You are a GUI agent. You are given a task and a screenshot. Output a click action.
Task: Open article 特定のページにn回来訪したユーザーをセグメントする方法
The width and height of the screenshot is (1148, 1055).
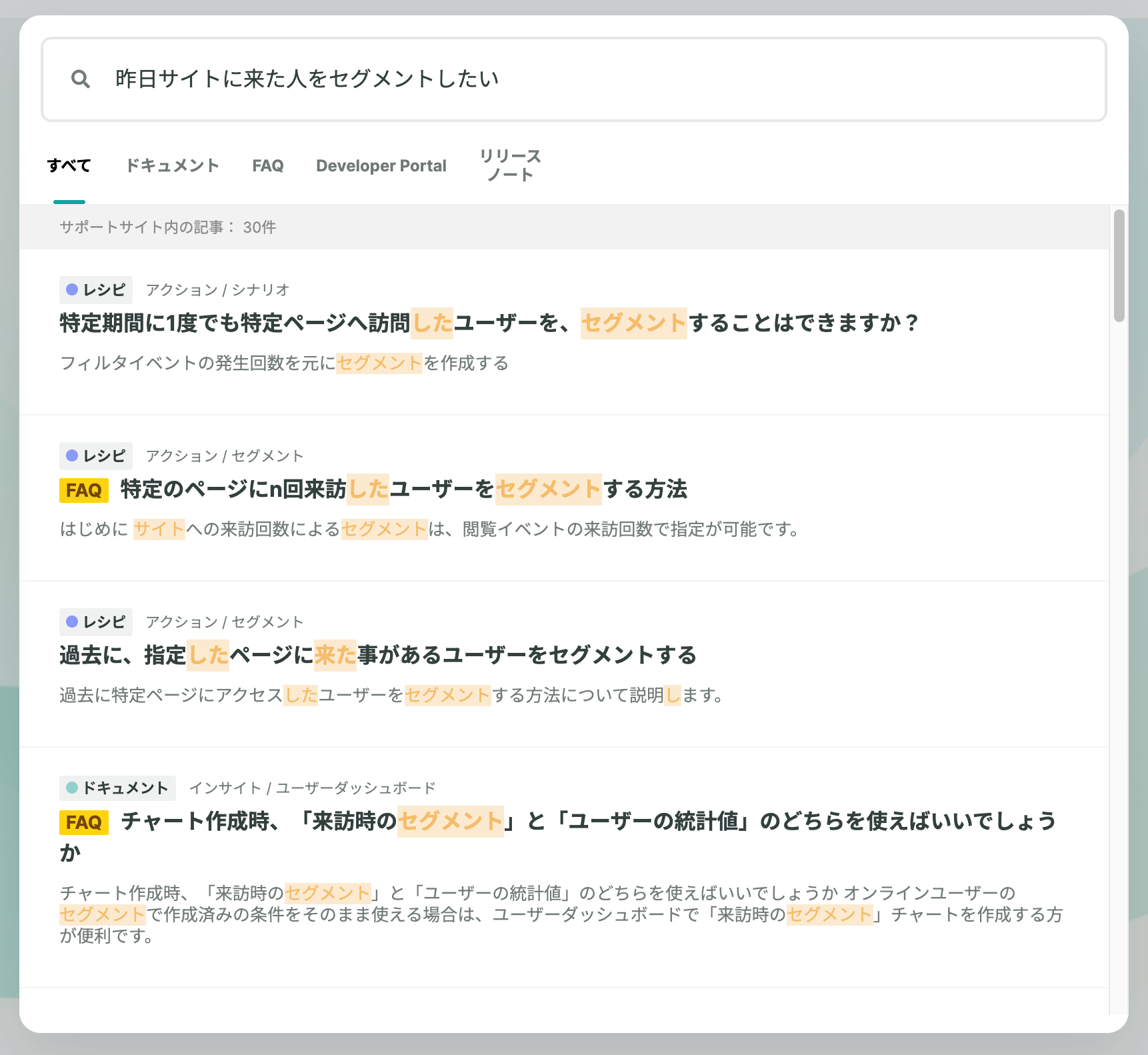(x=404, y=489)
